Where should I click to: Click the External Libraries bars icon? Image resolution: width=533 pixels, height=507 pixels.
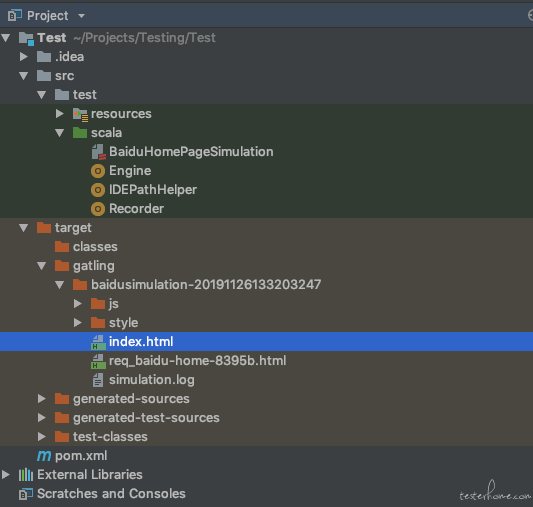(26, 475)
